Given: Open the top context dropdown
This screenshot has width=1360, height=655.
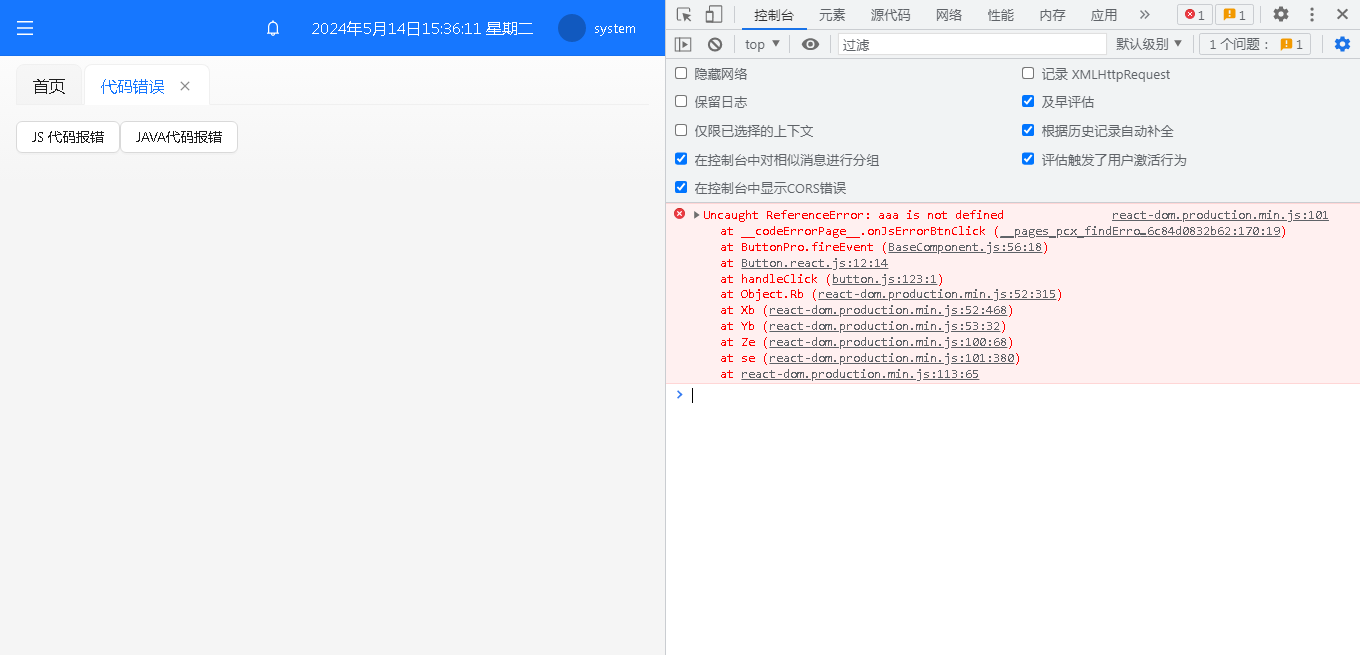Looking at the screenshot, I should tap(762, 44).
